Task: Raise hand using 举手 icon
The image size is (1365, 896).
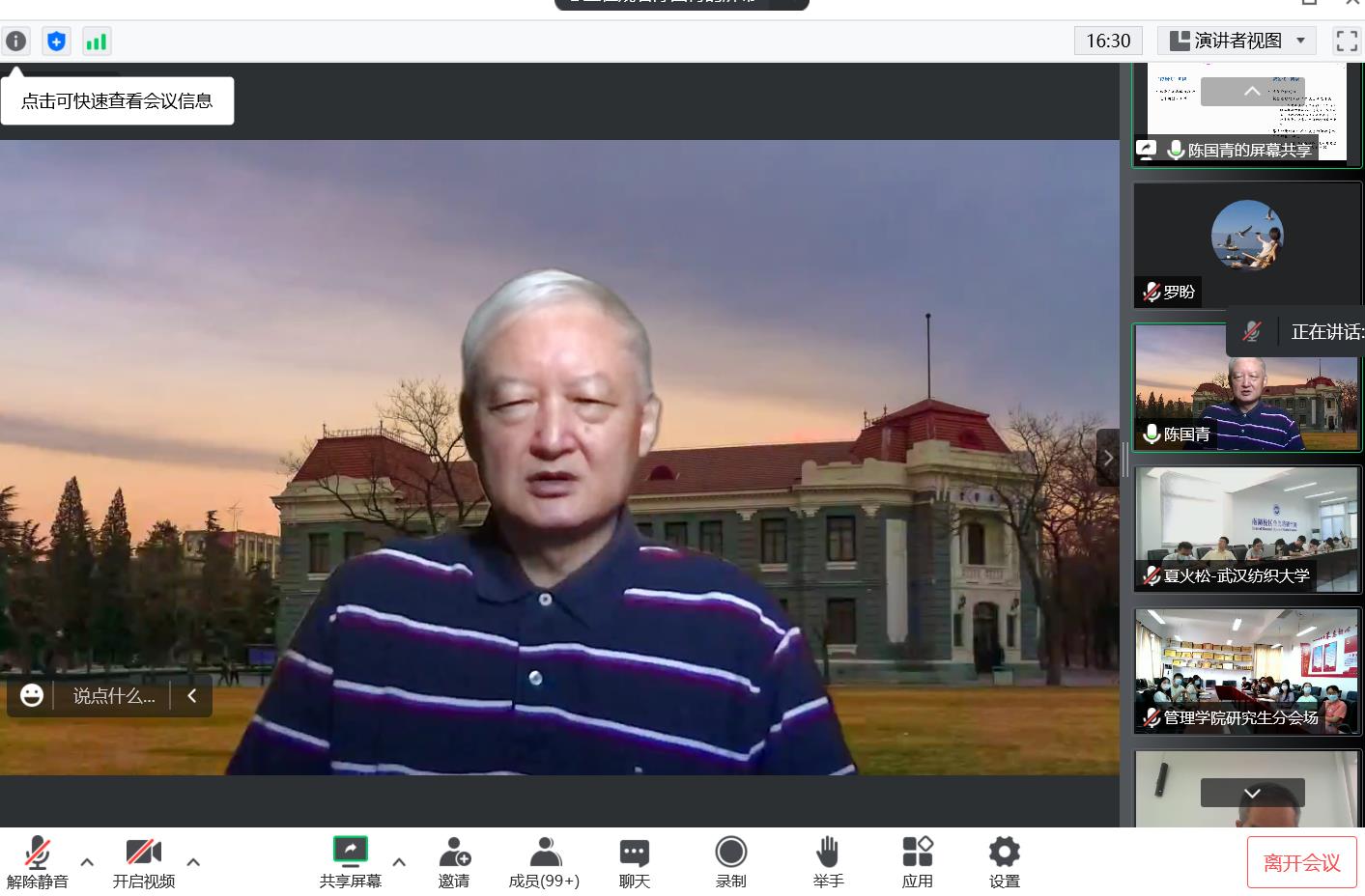Action: pos(828,861)
